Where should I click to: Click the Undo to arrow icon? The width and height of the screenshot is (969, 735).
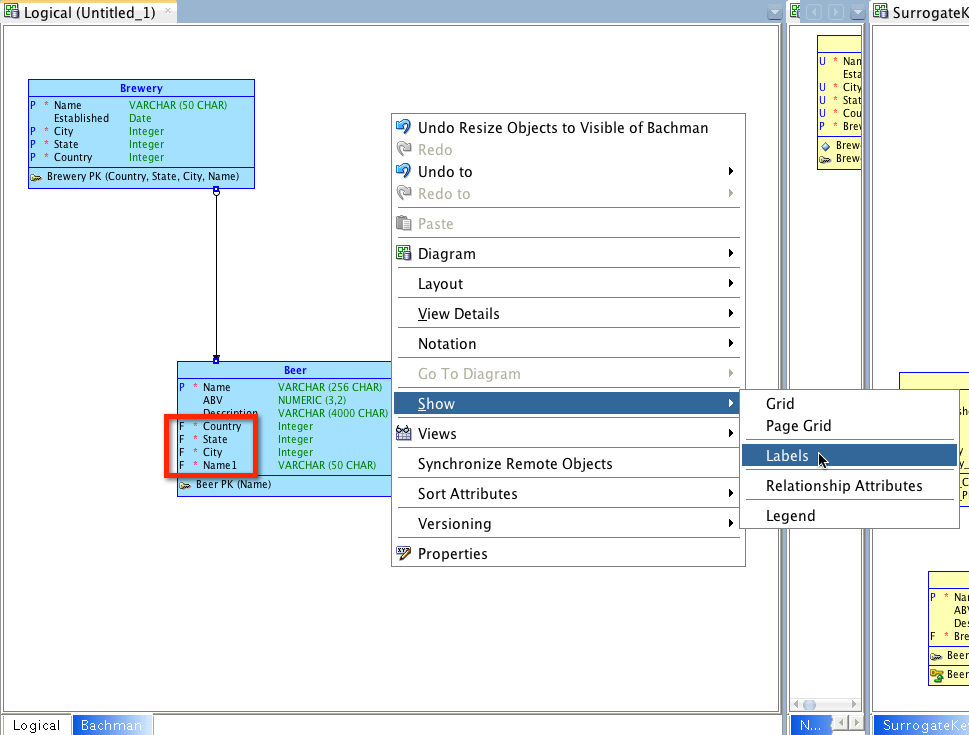coord(404,171)
